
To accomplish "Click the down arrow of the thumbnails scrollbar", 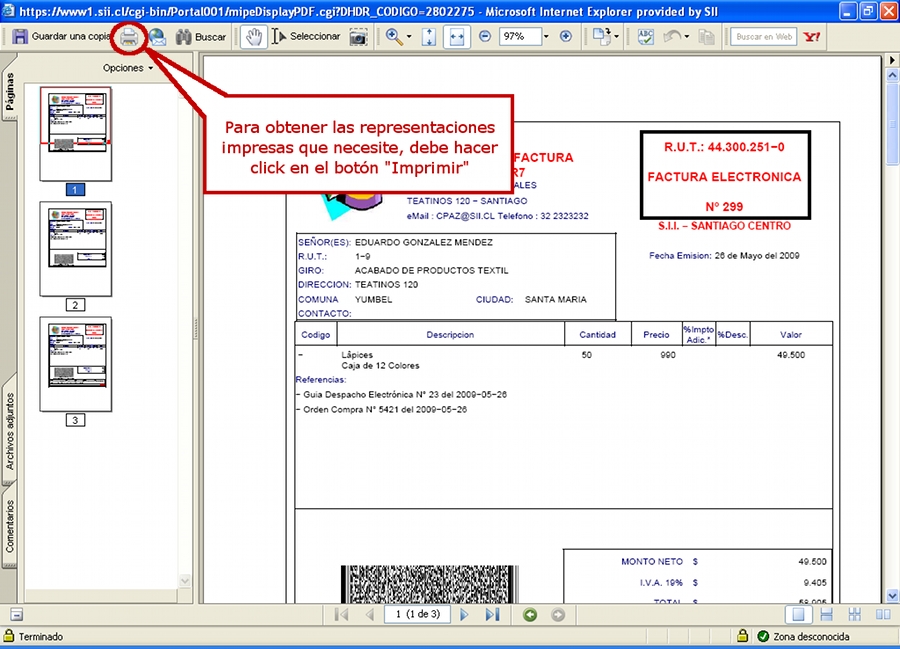I will pos(185,581).
